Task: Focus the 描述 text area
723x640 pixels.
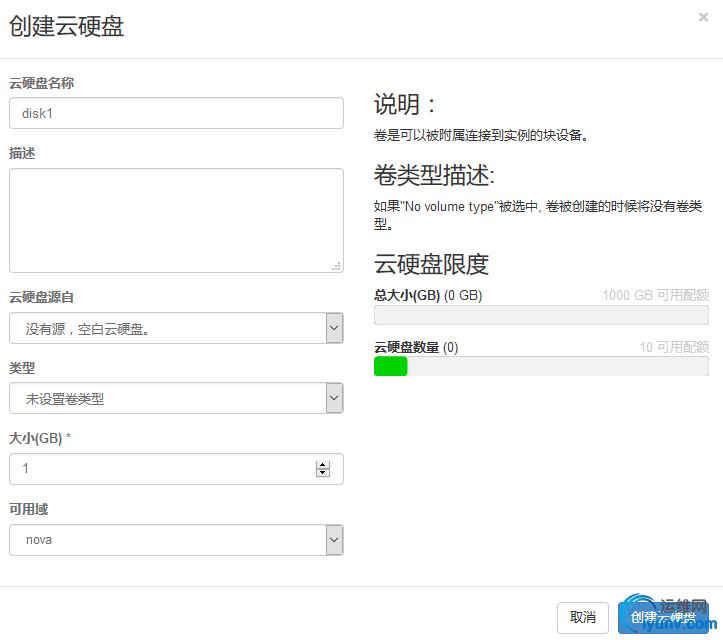Action: coord(176,220)
